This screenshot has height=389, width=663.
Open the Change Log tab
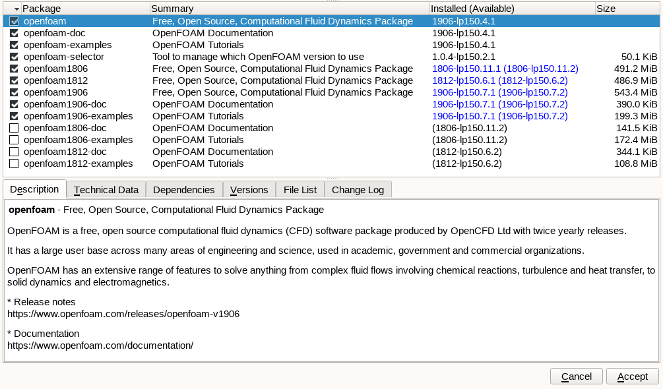pos(358,190)
